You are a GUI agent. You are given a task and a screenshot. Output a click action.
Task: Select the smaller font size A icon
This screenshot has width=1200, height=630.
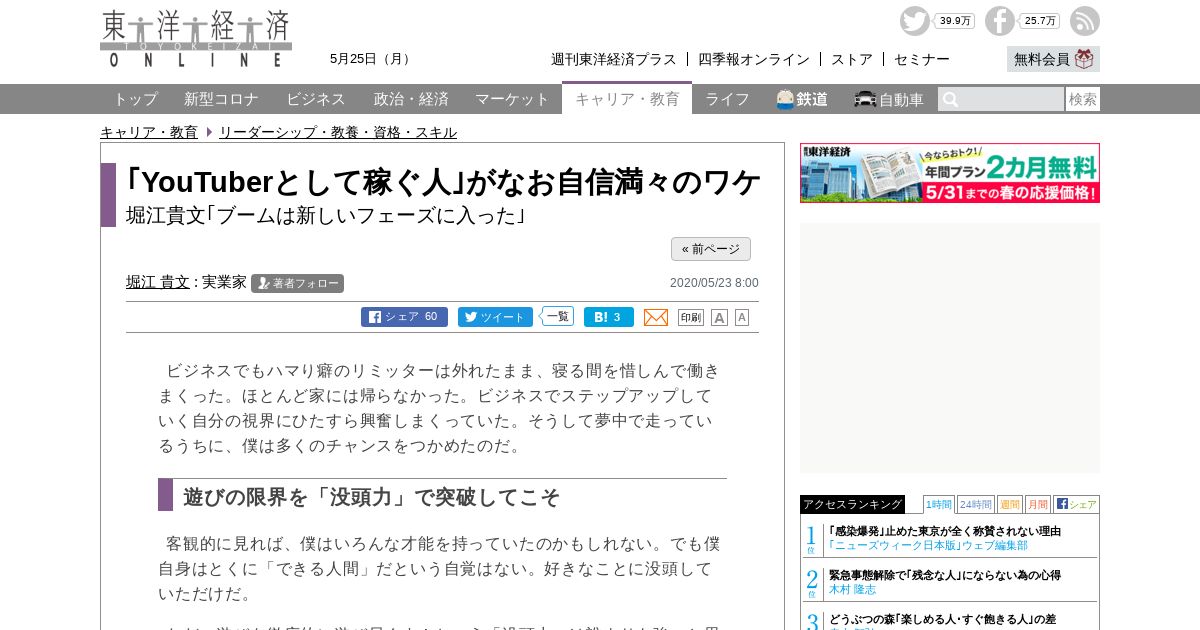coord(742,317)
